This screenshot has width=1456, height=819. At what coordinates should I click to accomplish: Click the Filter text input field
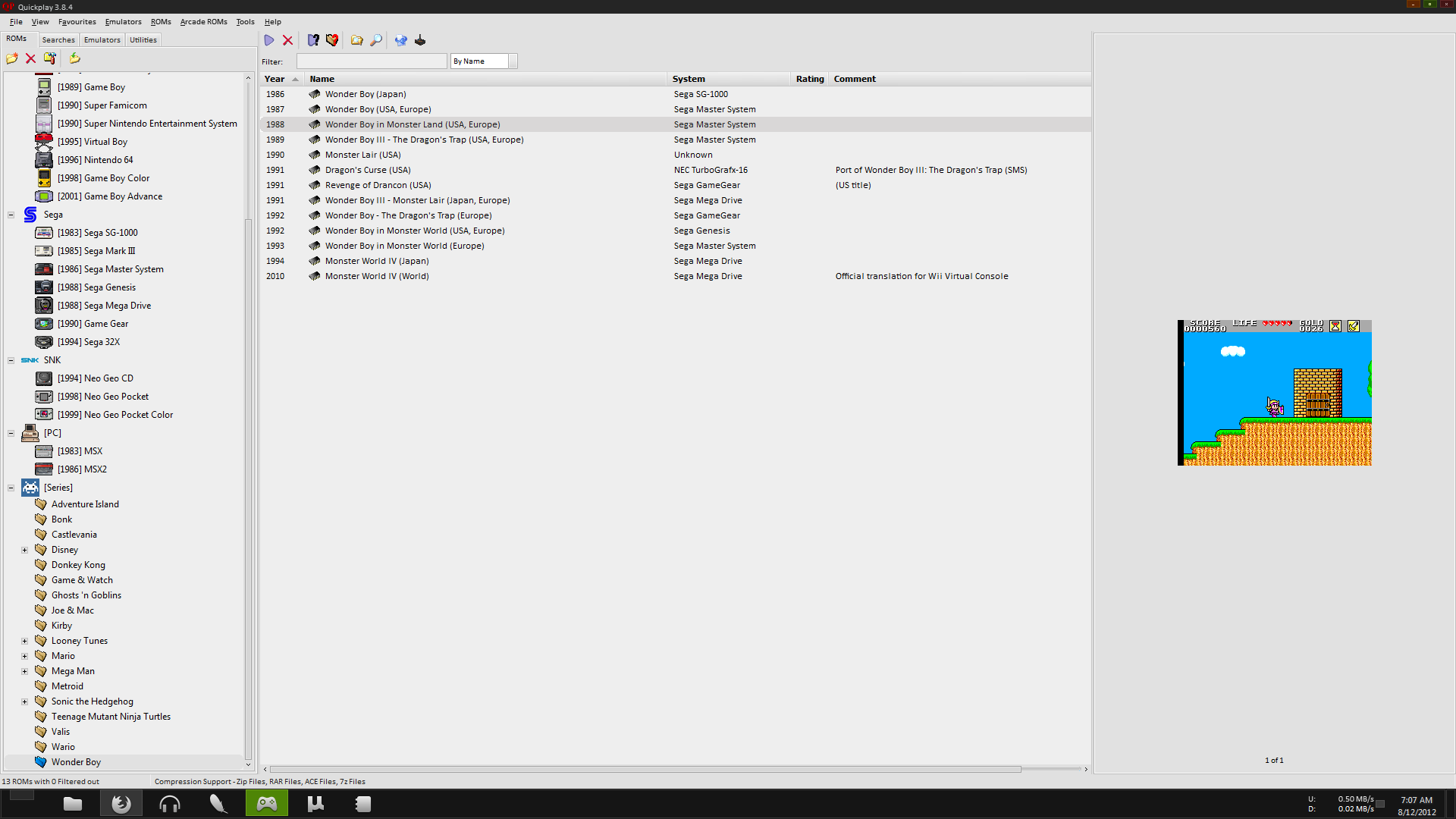coord(372,61)
